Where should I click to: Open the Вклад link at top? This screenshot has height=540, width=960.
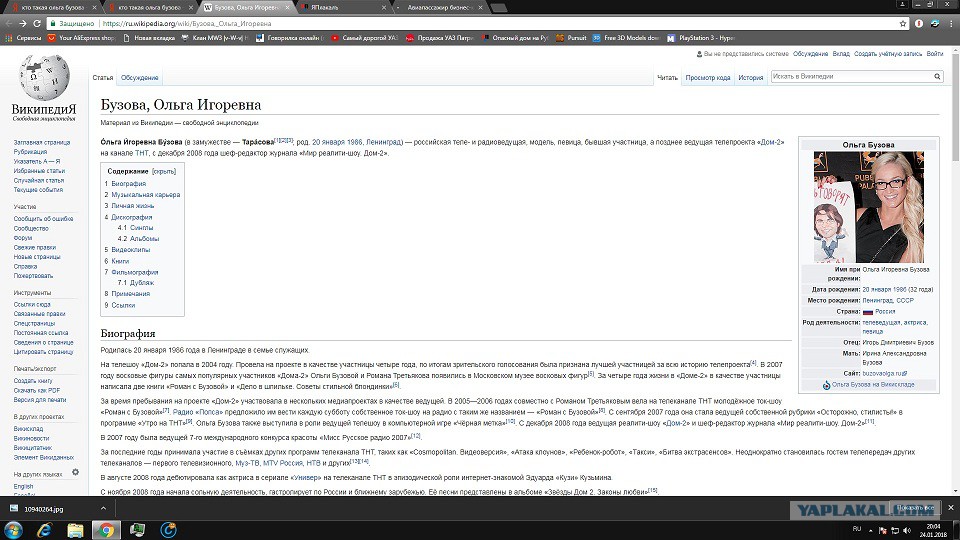click(841, 54)
